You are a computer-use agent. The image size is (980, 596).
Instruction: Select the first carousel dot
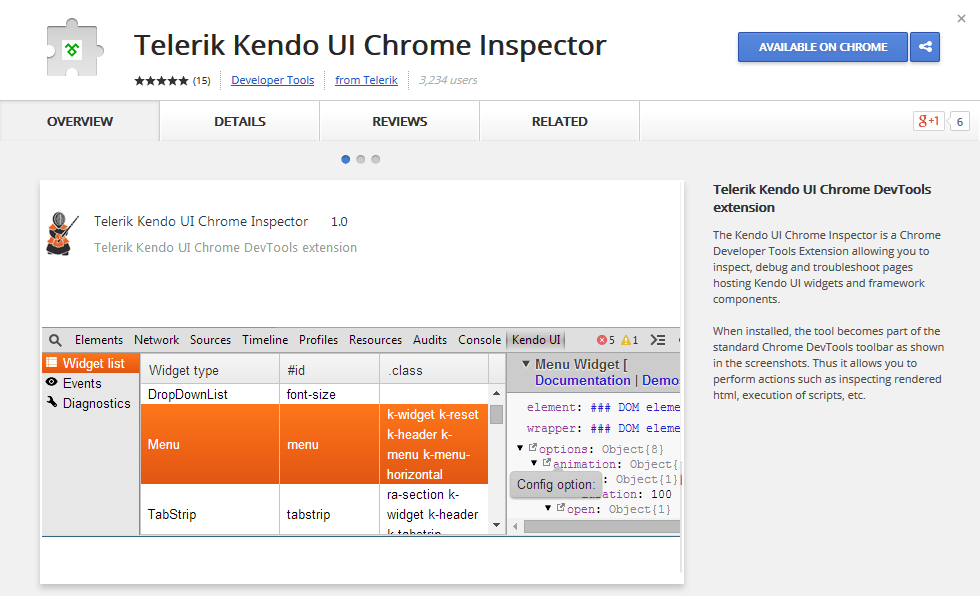[346, 159]
